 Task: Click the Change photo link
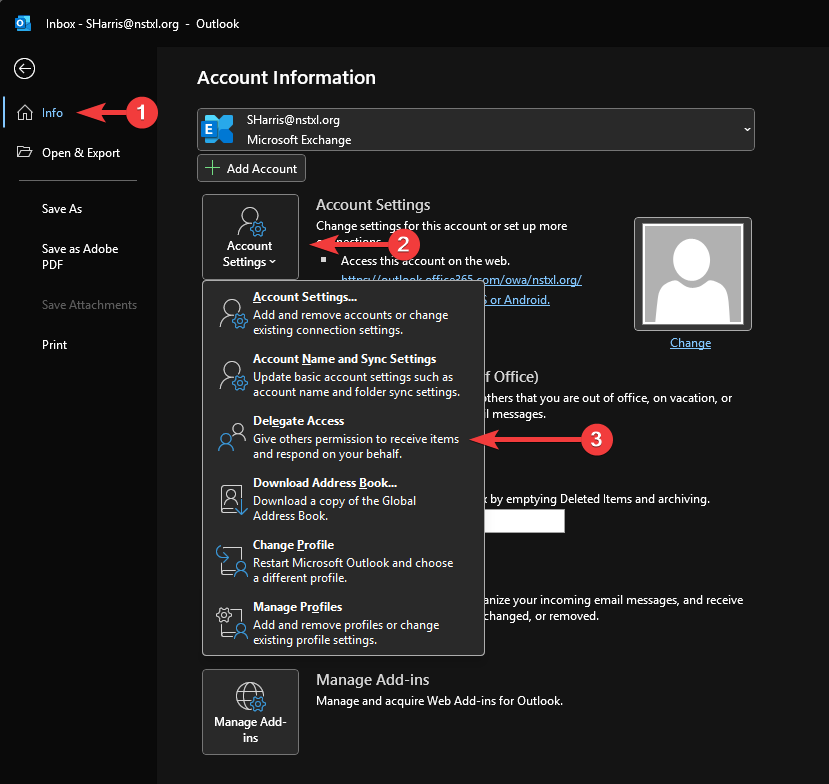point(690,343)
